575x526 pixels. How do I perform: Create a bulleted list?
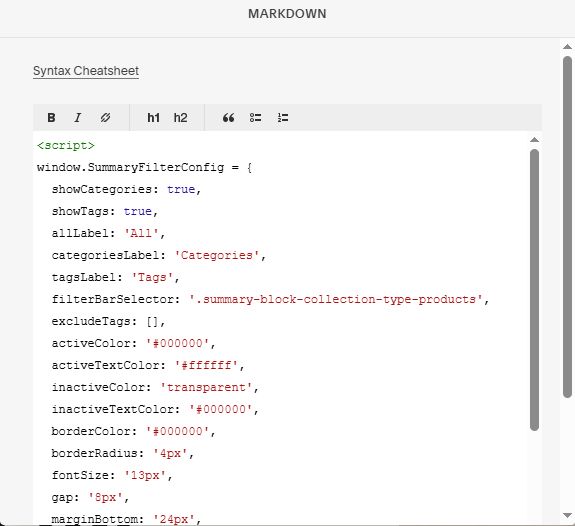point(255,118)
